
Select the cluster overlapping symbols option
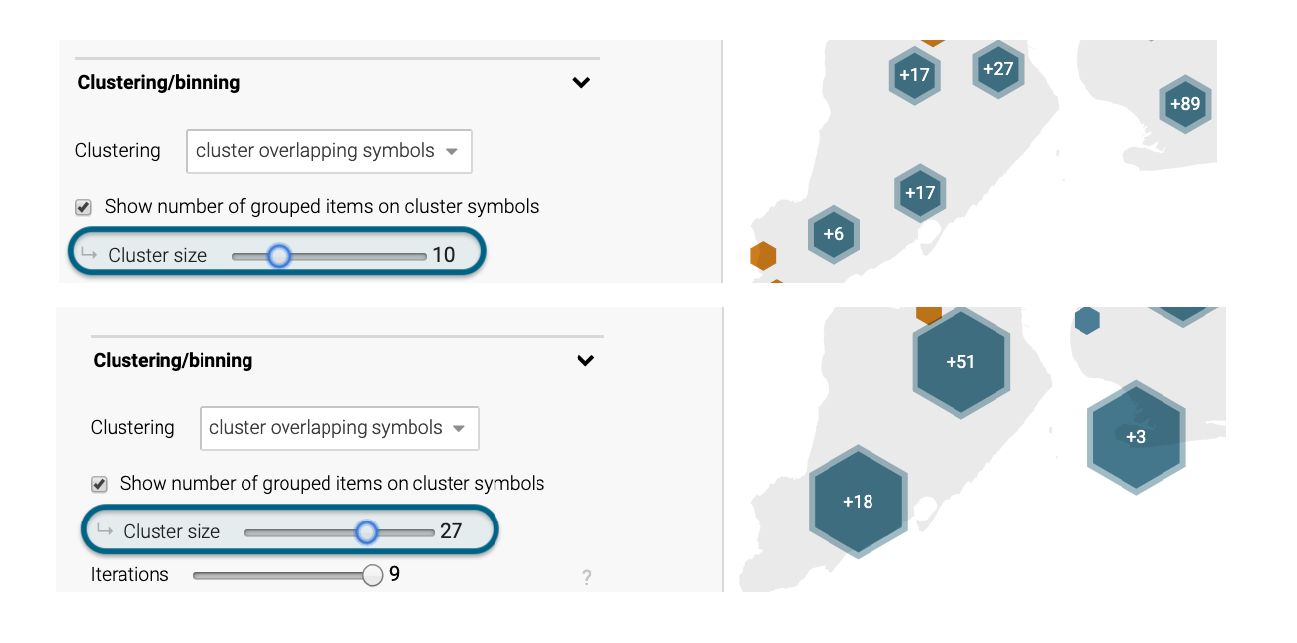tap(329, 151)
